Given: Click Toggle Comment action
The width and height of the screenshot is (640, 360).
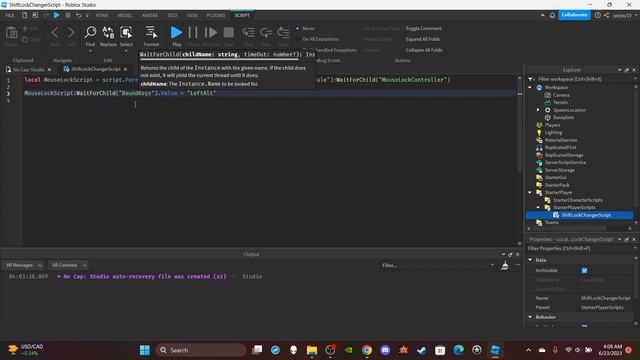Looking at the screenshot, I should (x=424, y=29).
